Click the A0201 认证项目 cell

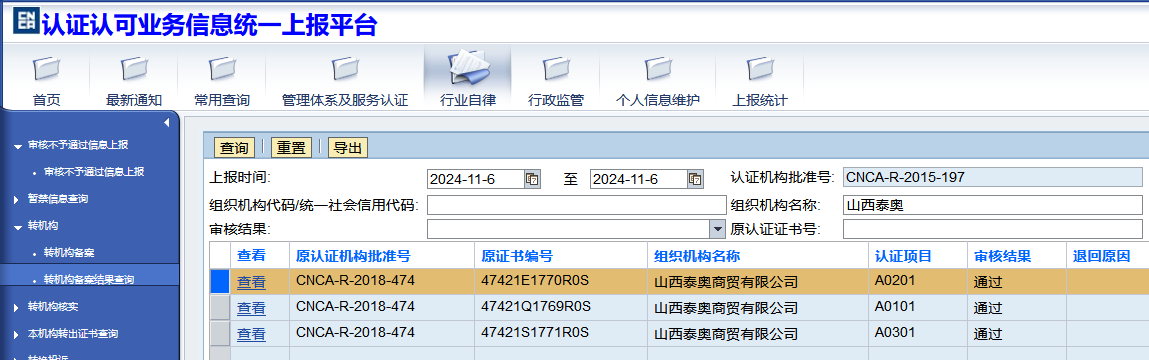click(x=917, y=282)
